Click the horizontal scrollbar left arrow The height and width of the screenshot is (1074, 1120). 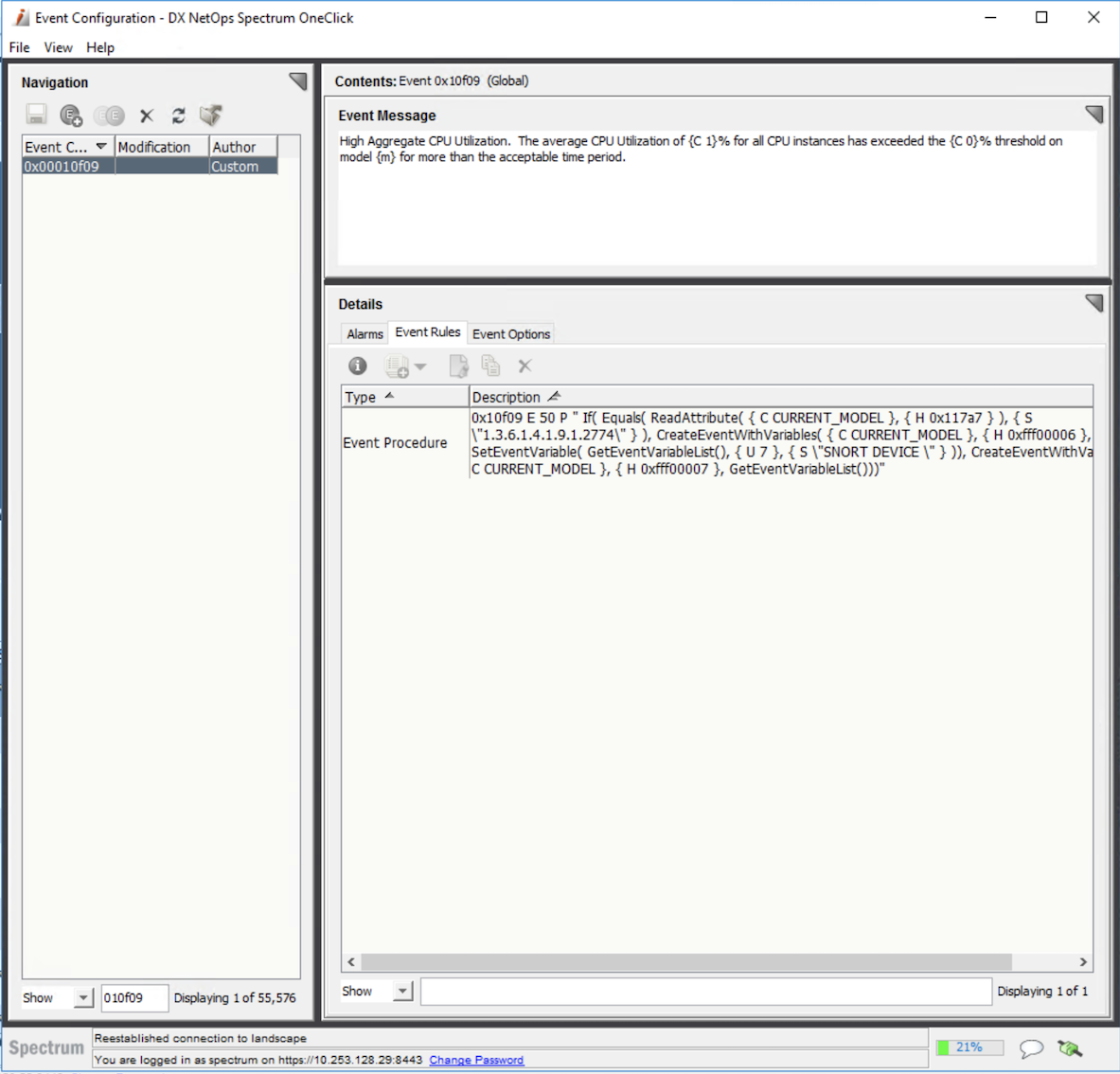[350, 962]
